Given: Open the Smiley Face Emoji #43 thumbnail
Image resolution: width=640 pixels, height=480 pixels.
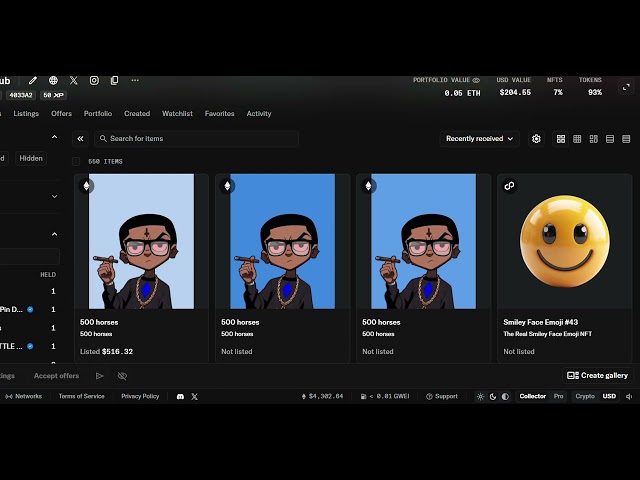Looking at the screenshot, I should point(565,242).
